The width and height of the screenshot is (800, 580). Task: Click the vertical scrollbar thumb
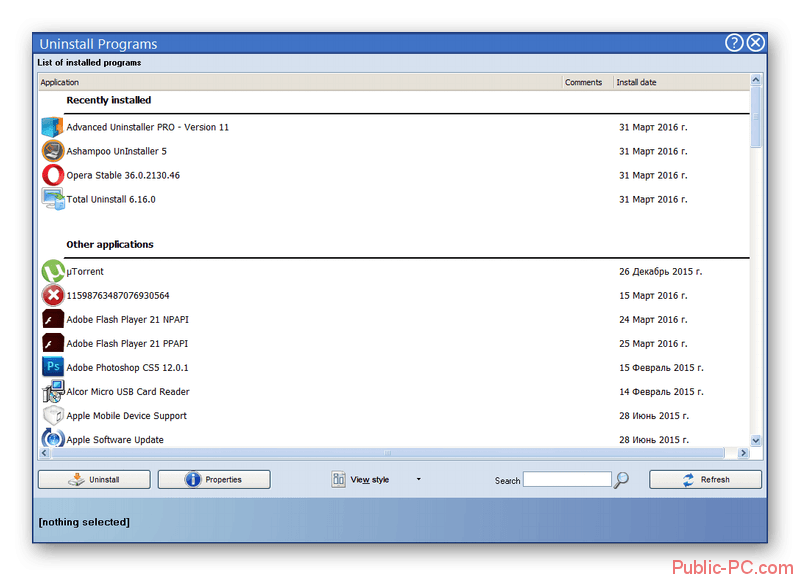pyautogui.click(x=756, y=117)
